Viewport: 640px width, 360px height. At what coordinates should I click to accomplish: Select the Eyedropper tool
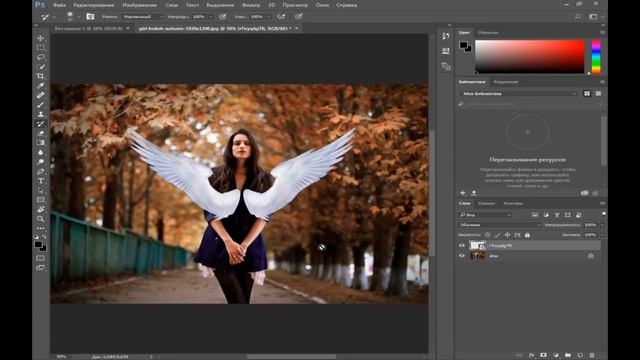pos(40,86)
